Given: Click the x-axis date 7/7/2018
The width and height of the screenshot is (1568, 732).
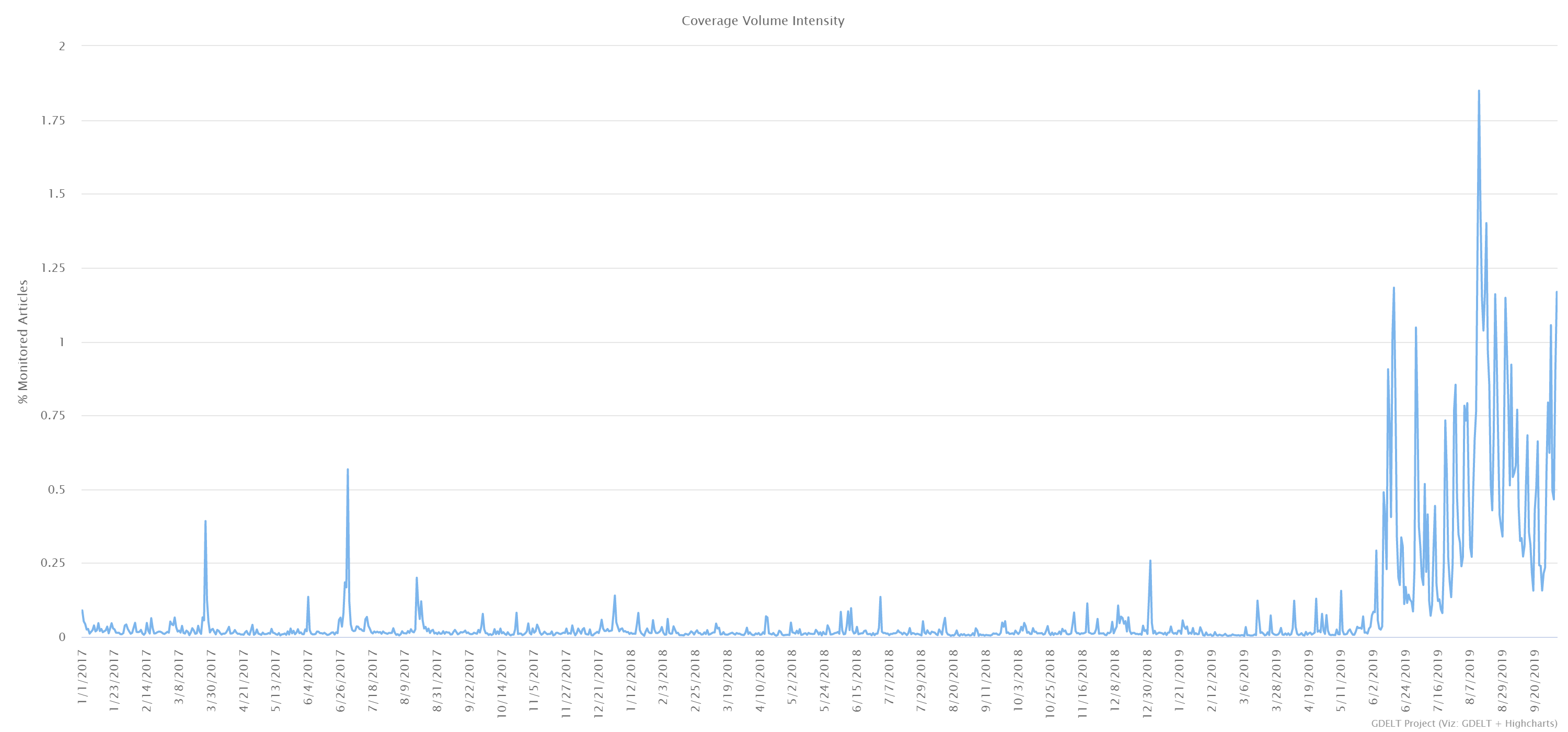Looking at the screenshot, I should click(x=889, y=676).
